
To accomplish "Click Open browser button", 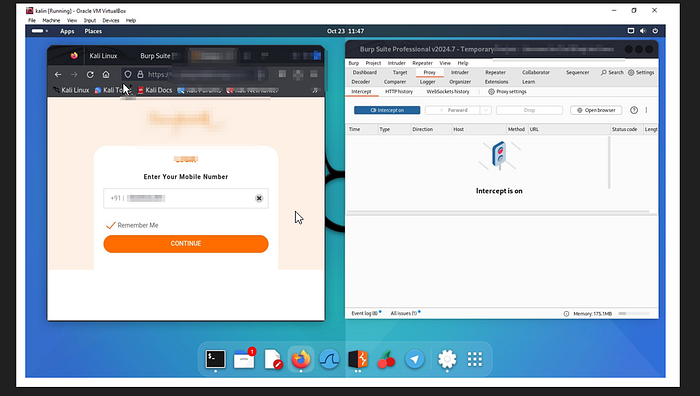I will click(x=596, y=110).
